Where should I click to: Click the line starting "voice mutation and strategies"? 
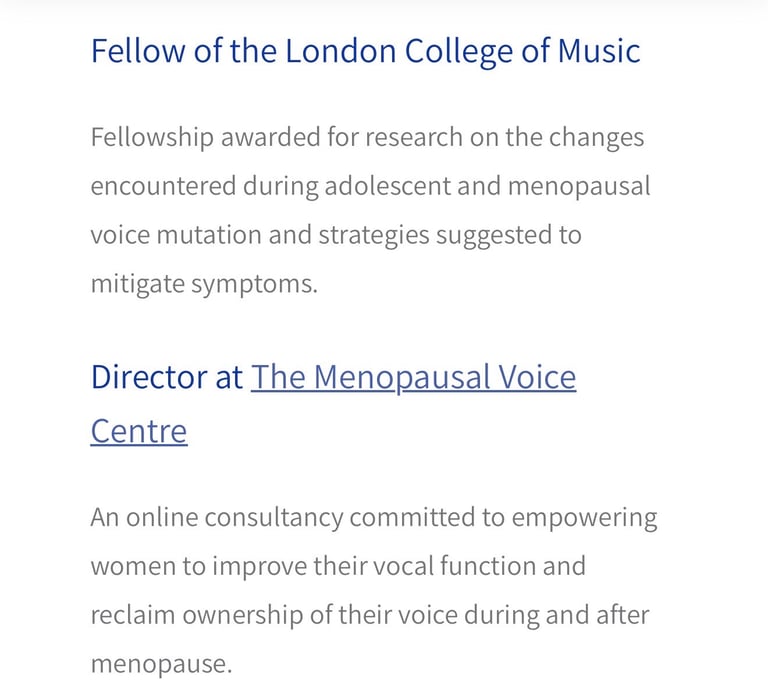[335, 235]
